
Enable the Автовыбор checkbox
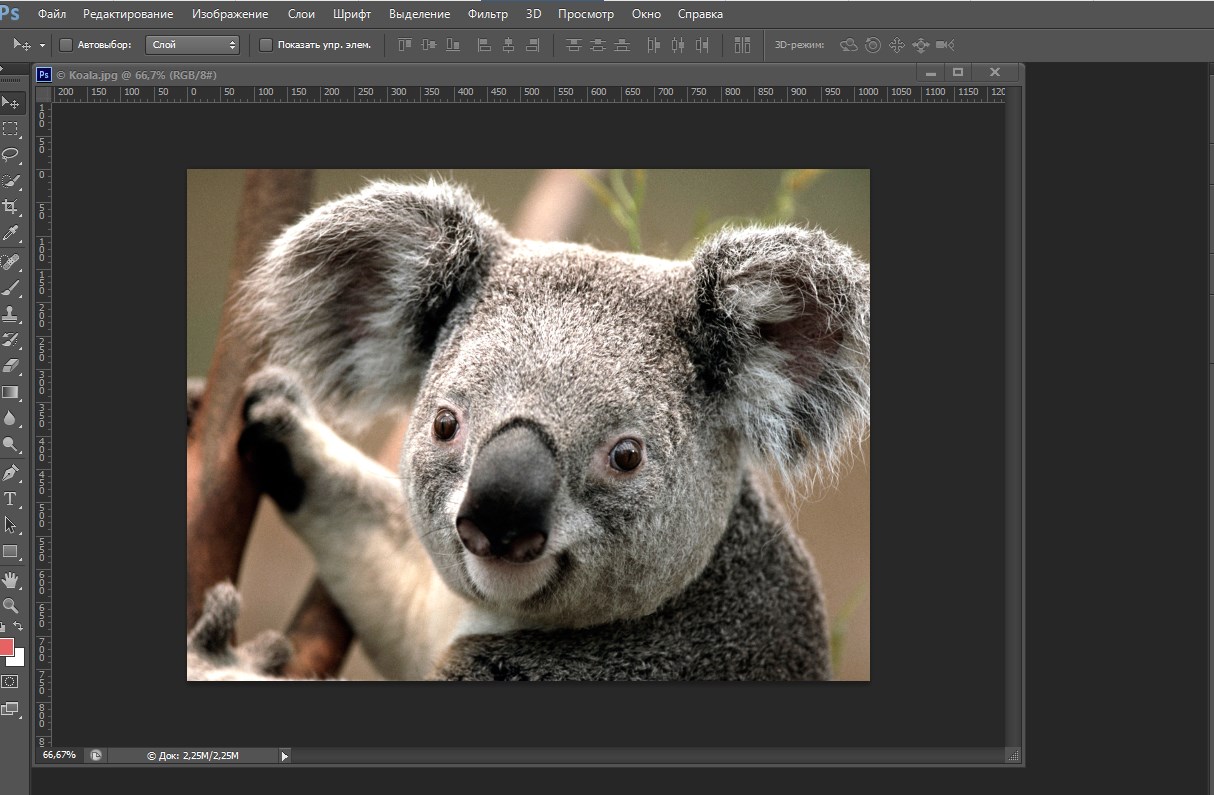[66, 45]
